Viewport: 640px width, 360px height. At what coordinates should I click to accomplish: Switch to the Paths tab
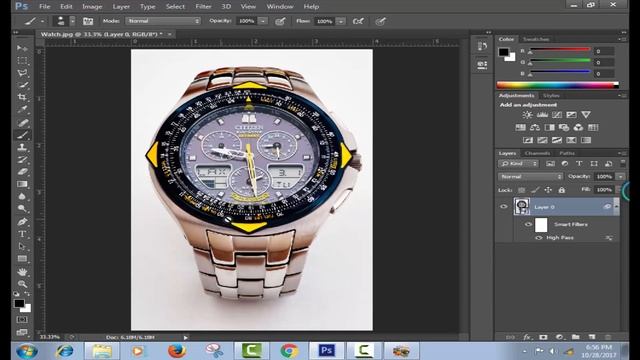tap(567, 153)
